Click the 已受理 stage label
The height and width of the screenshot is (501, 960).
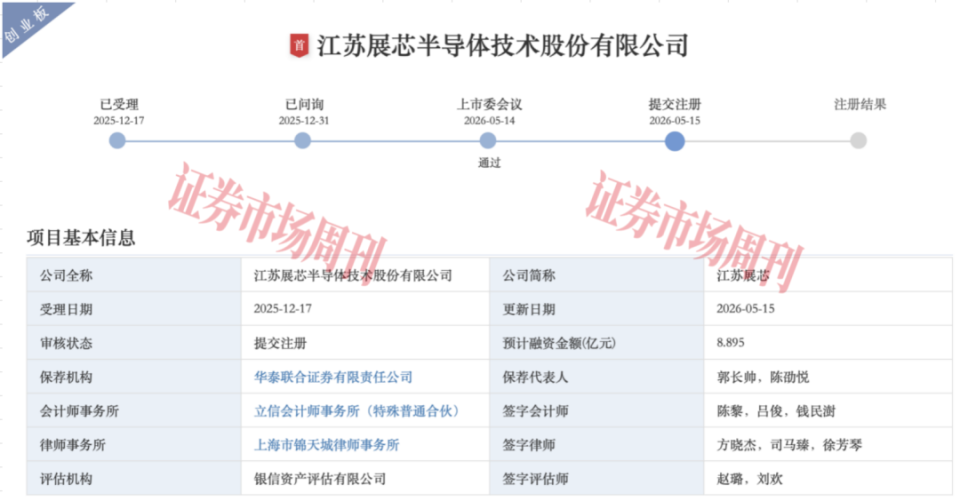coord(119,105)
